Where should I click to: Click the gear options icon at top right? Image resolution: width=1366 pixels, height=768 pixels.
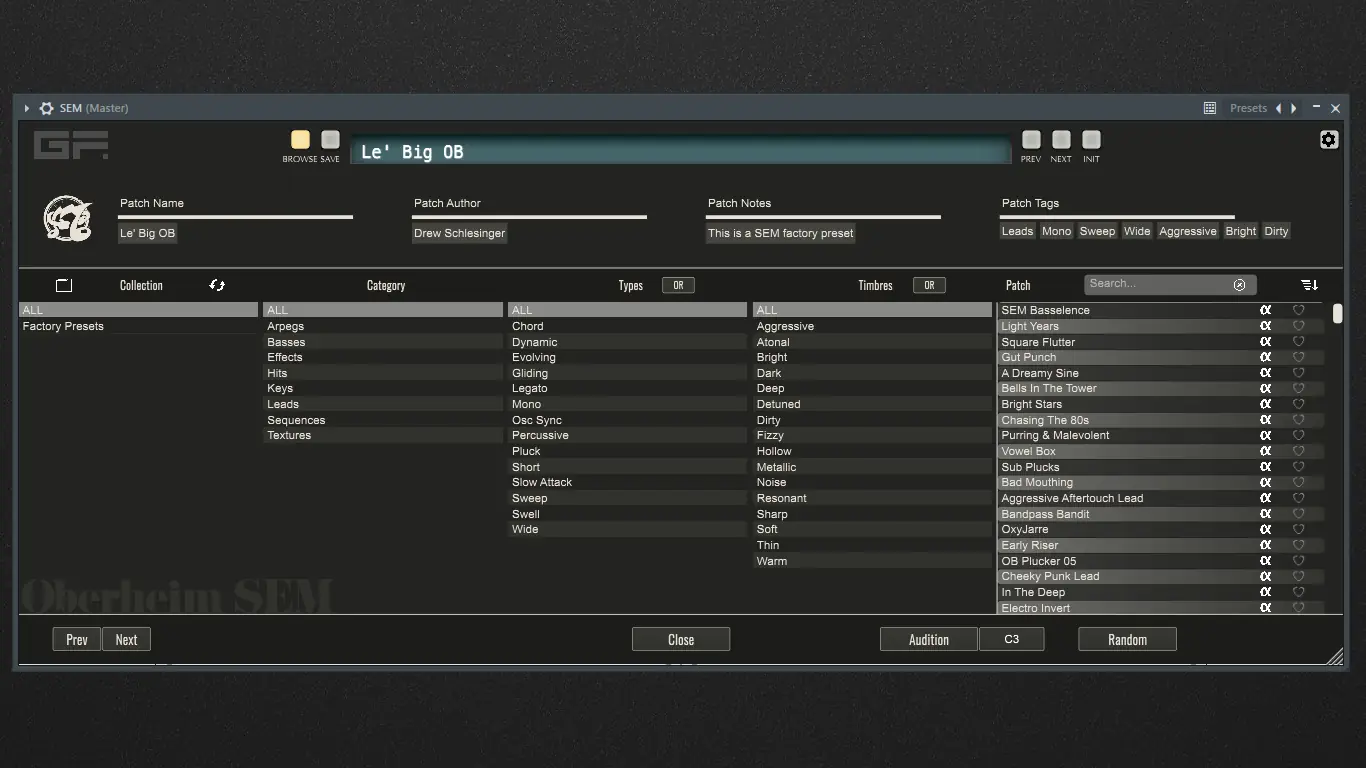pos(1328,140)
